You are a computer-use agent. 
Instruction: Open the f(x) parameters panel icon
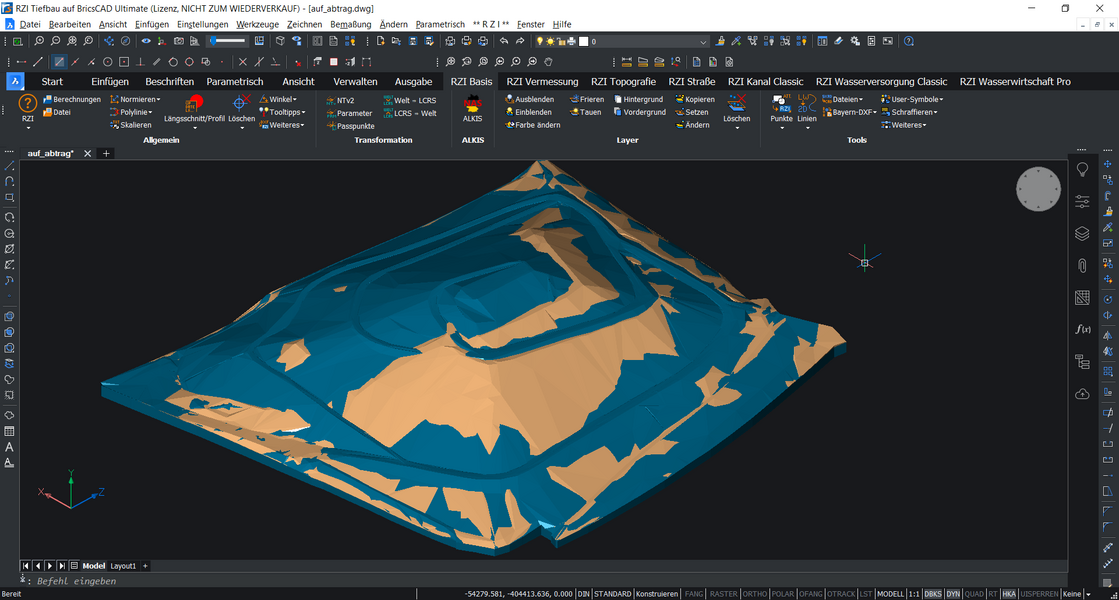(x=1082, y=329)
